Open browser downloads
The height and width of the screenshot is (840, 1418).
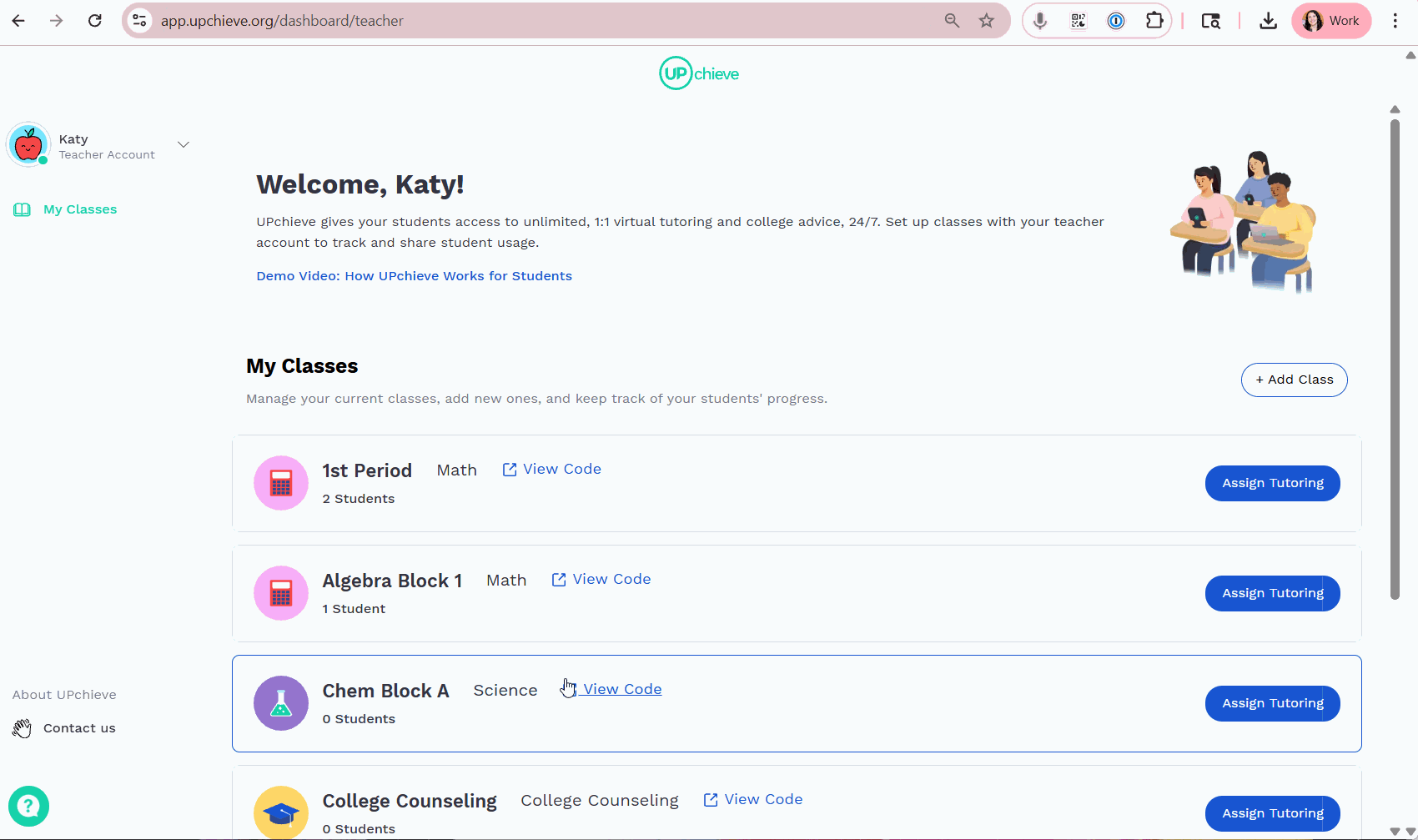1268,21
